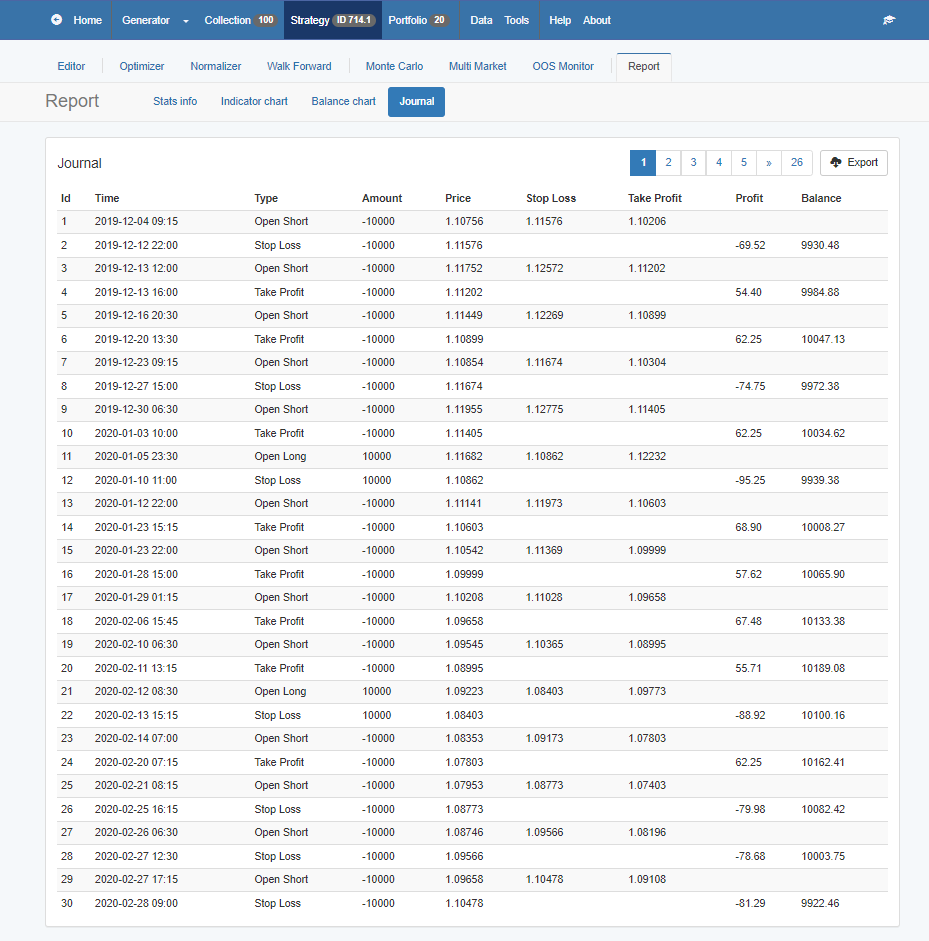Show the Stats info report view
929x941 pixels.
(x=175, y=101)
